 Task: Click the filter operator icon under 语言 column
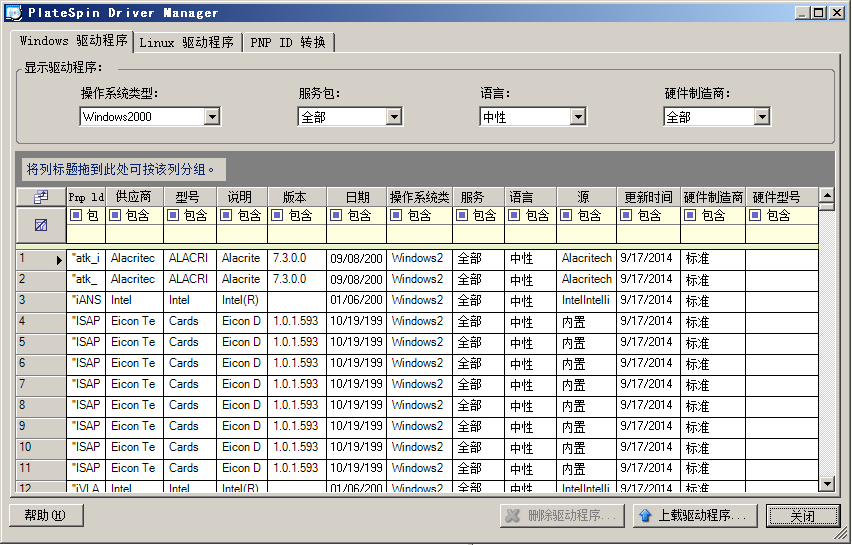click(x=514, y=215)
